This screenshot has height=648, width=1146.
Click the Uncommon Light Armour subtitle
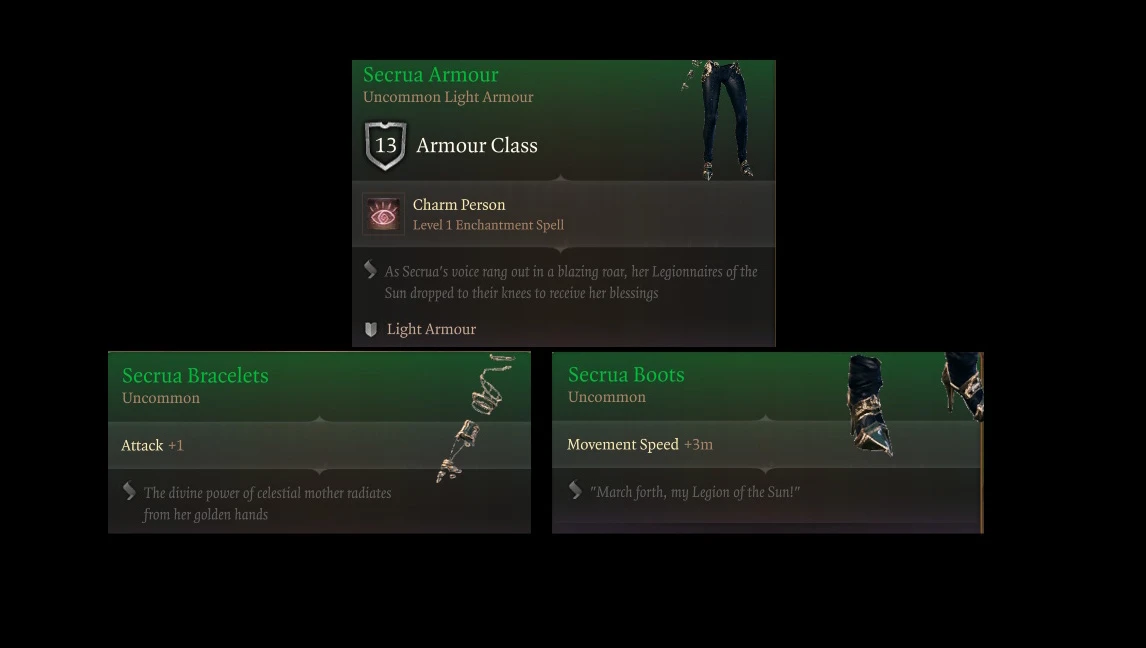tap(448, 97)
